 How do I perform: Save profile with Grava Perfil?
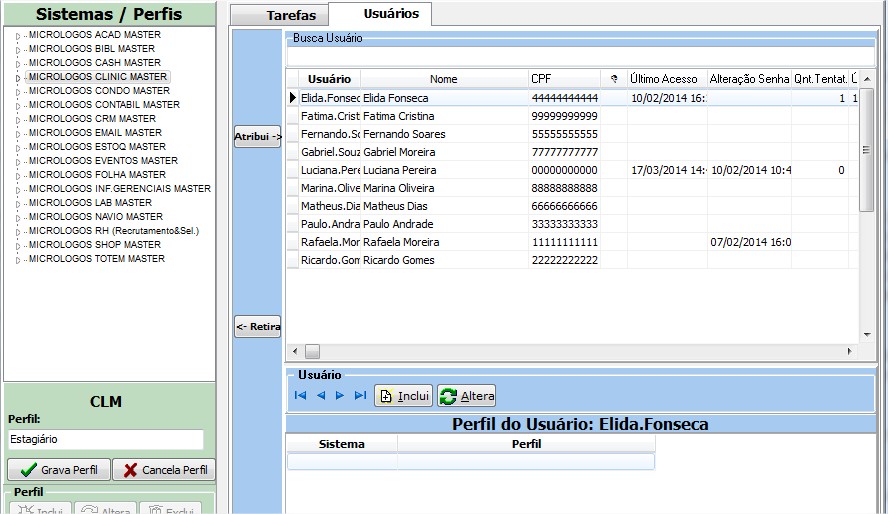(x=59, y=470)
